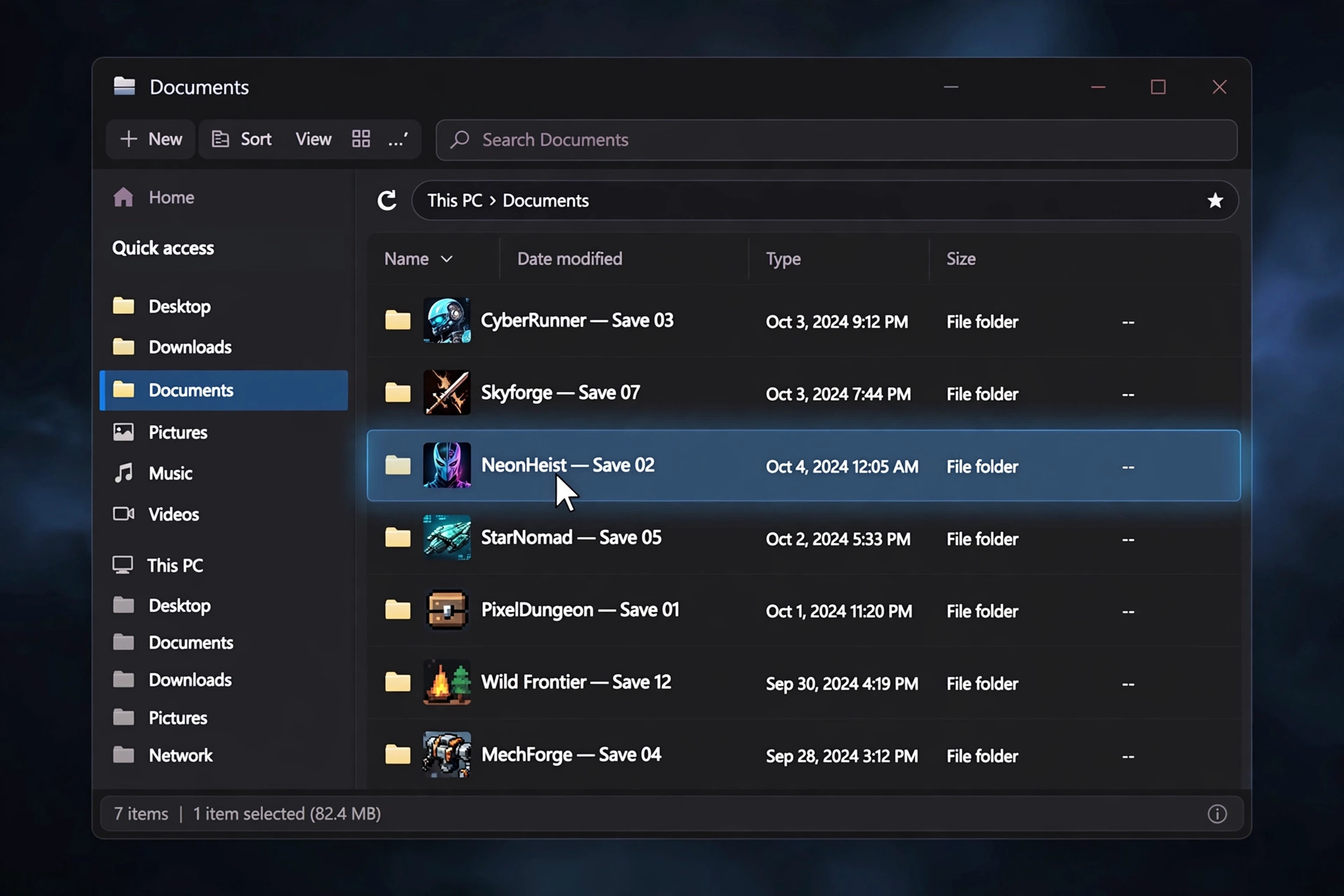Sort by the Type column header

pyautogui.click(x=783, y=259)
